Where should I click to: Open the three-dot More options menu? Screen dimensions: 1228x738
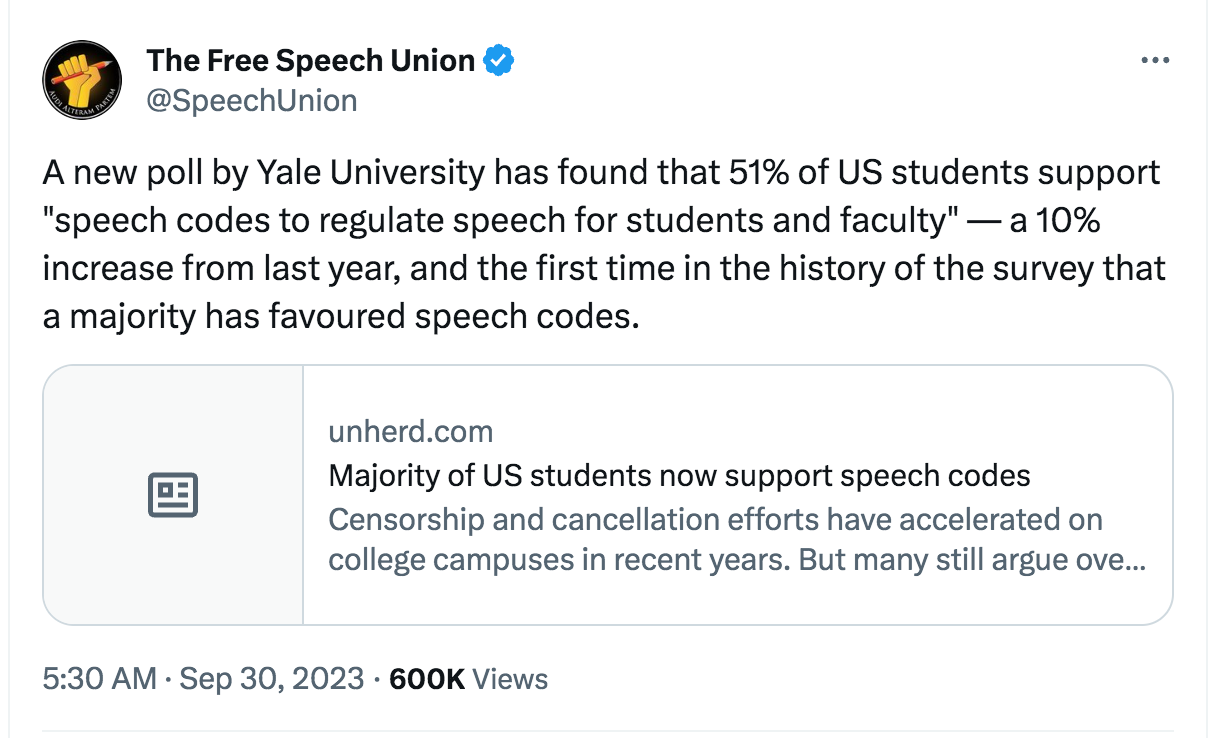[x=1155, y=61]
